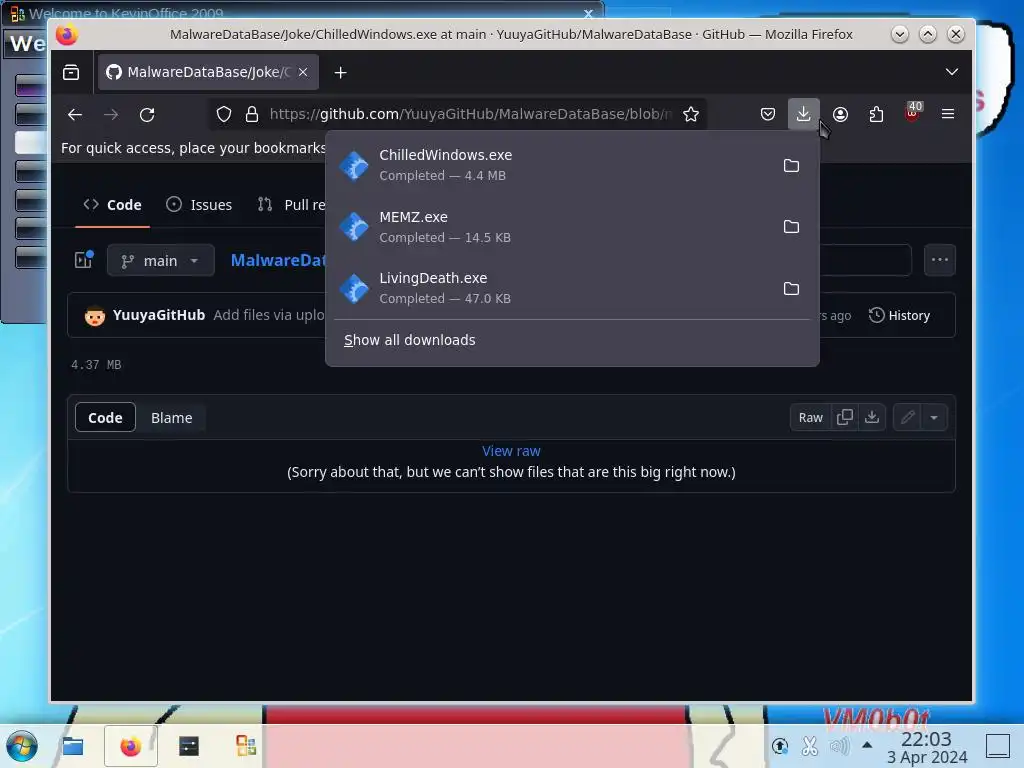
Task: Switch to the Blame view
Action: click(x=172, y=417)
